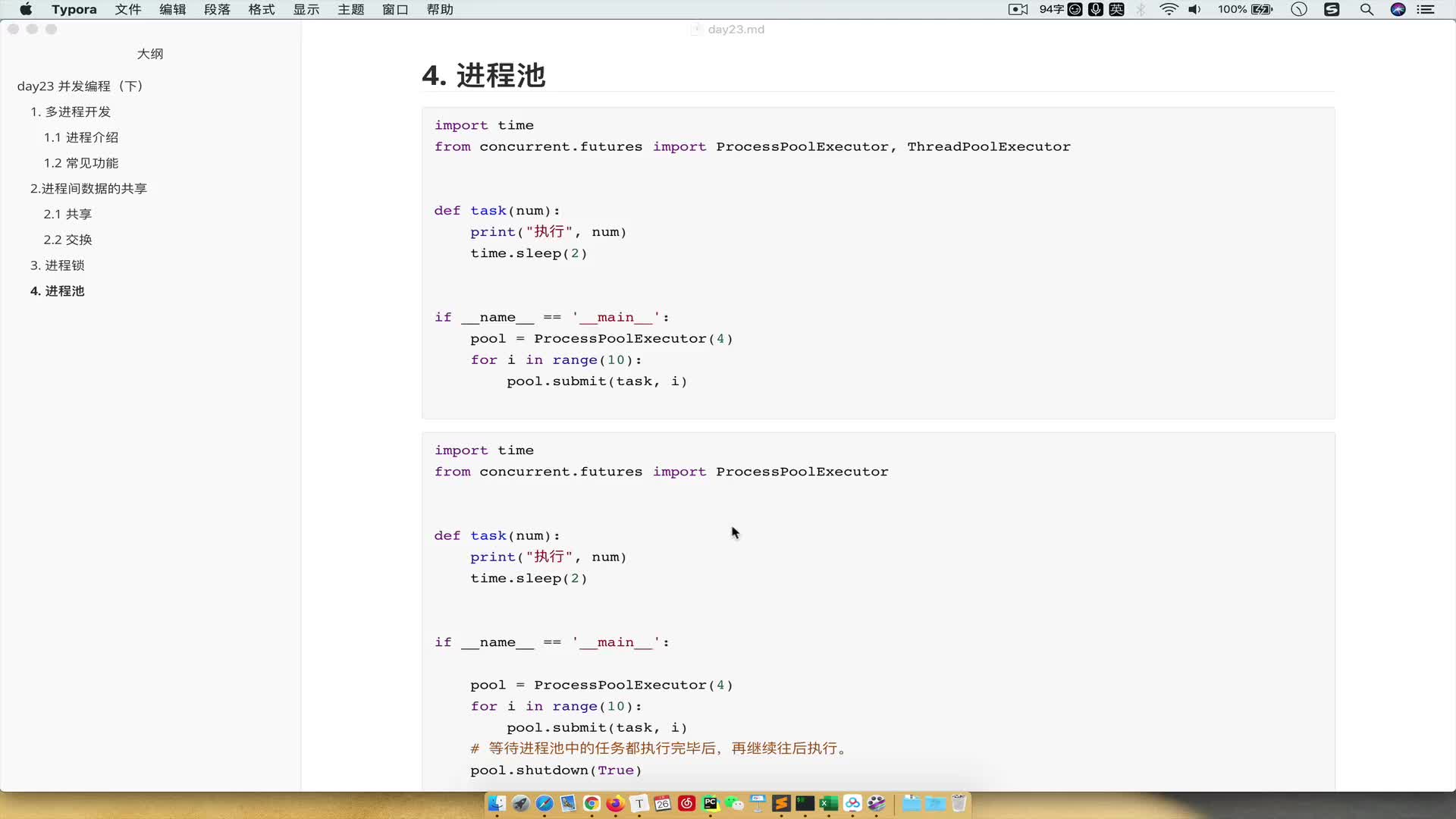Click the screen recording camera menu bar icon
This screenshot has width=1456, height=819.
click(x=1018, y=9)
